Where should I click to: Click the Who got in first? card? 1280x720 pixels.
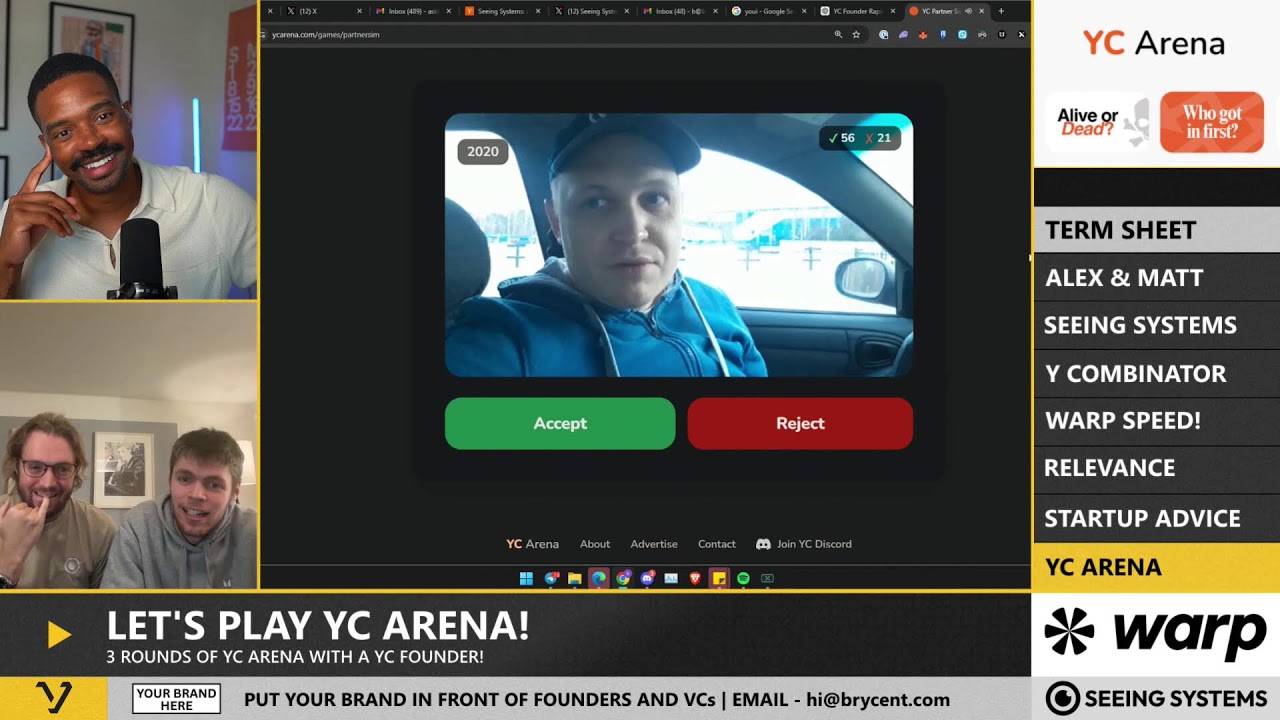(x=1212, y=123)
